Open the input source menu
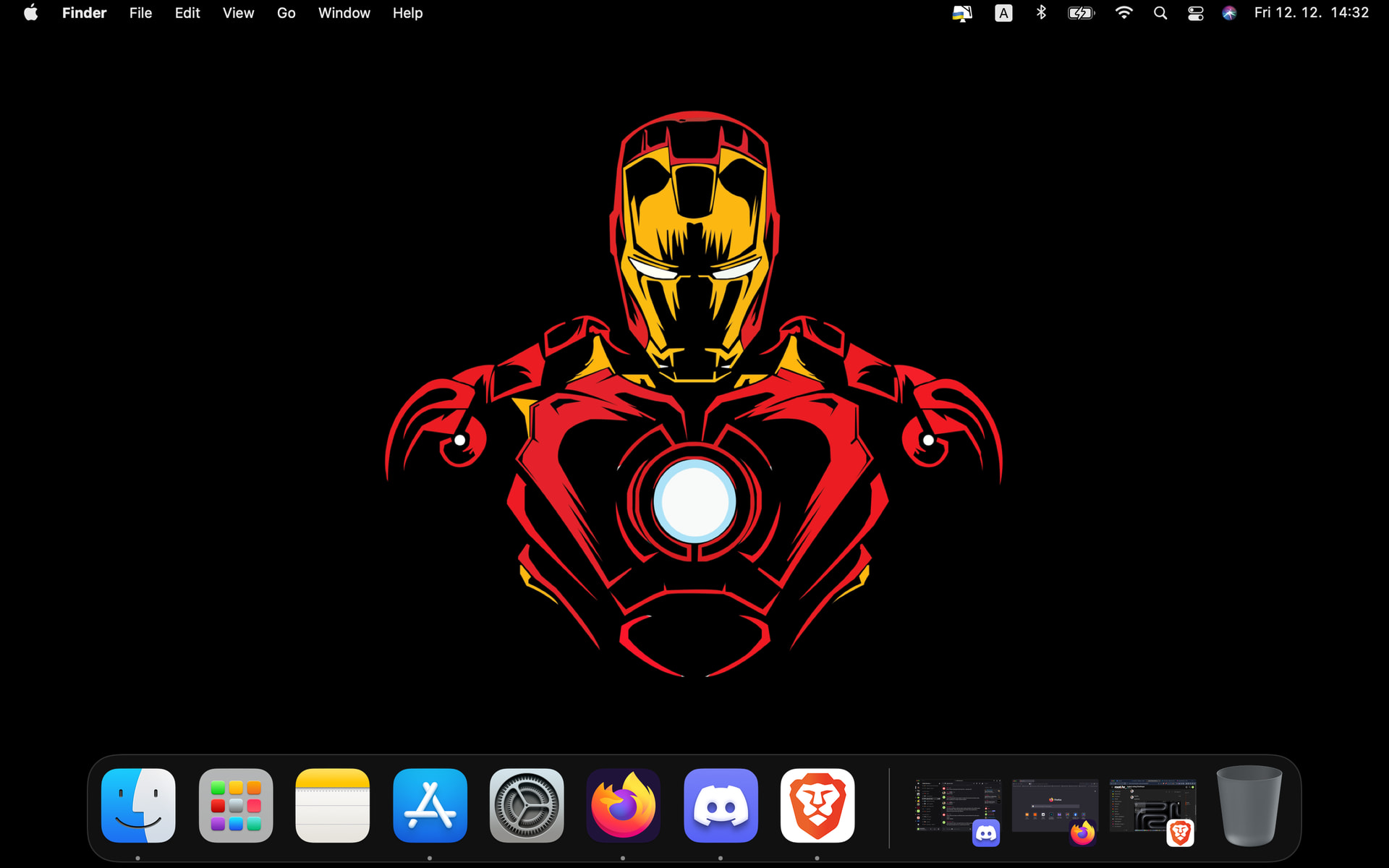 click(1003, 13)
